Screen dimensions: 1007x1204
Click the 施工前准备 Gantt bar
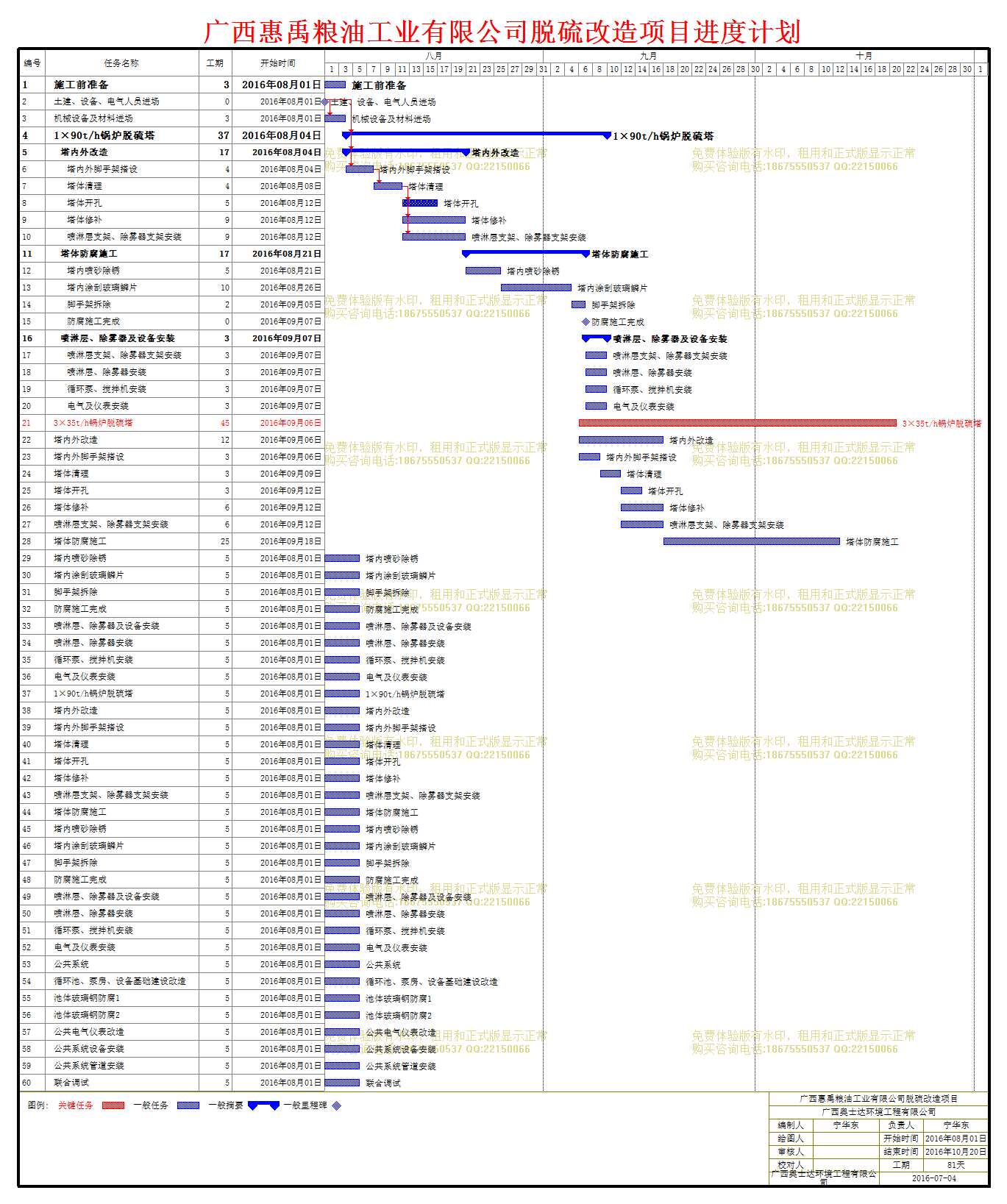coord(335,85)
